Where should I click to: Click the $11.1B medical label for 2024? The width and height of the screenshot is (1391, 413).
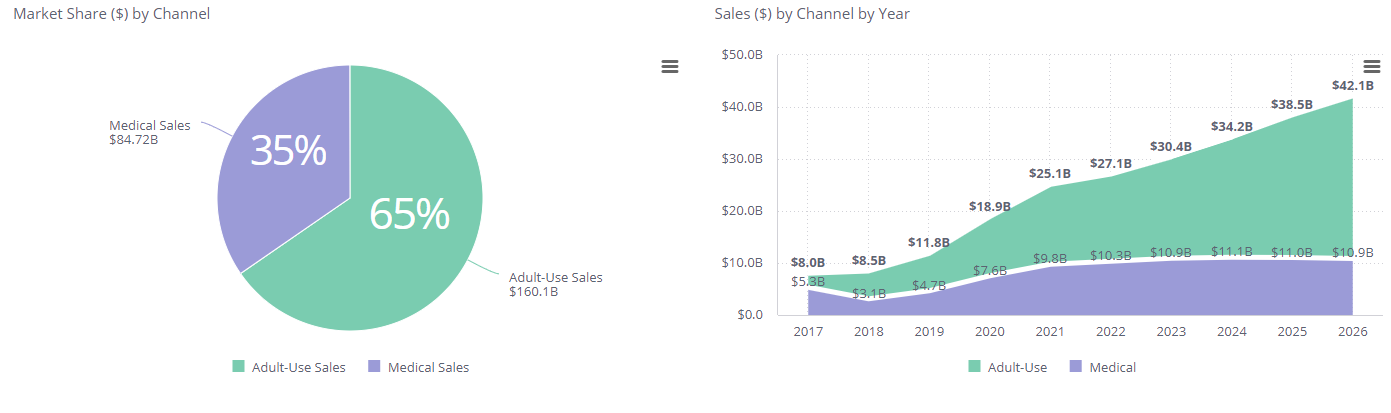pos(1230,252)
